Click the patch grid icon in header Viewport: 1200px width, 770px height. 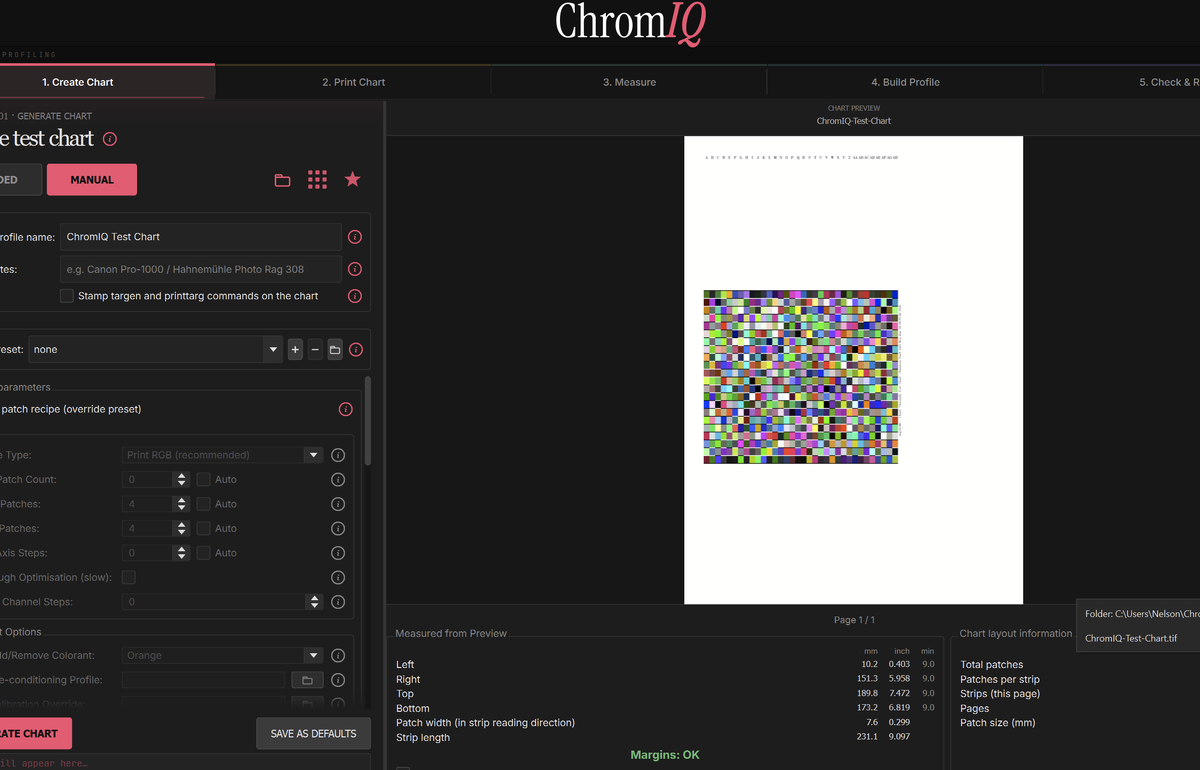(317, 179)
